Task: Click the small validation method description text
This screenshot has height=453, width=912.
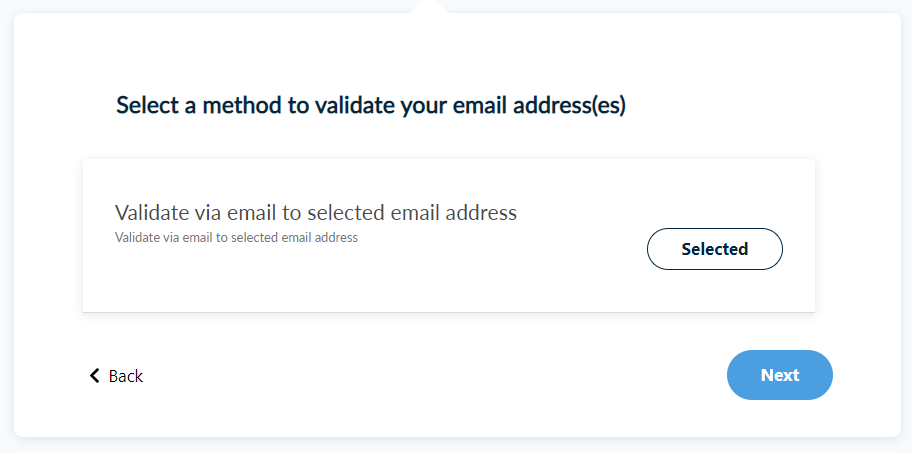Action: (236, 238)
